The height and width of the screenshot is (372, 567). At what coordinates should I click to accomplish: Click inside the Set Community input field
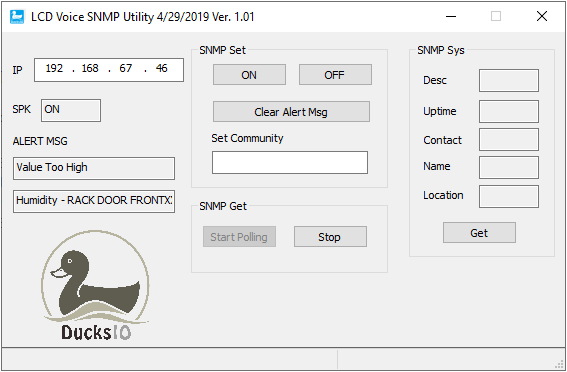tap(290, 163)
